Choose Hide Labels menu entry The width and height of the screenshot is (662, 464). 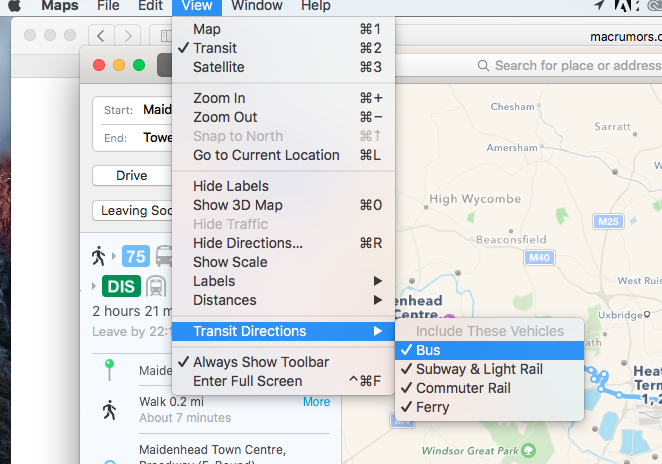click(283, 186)
